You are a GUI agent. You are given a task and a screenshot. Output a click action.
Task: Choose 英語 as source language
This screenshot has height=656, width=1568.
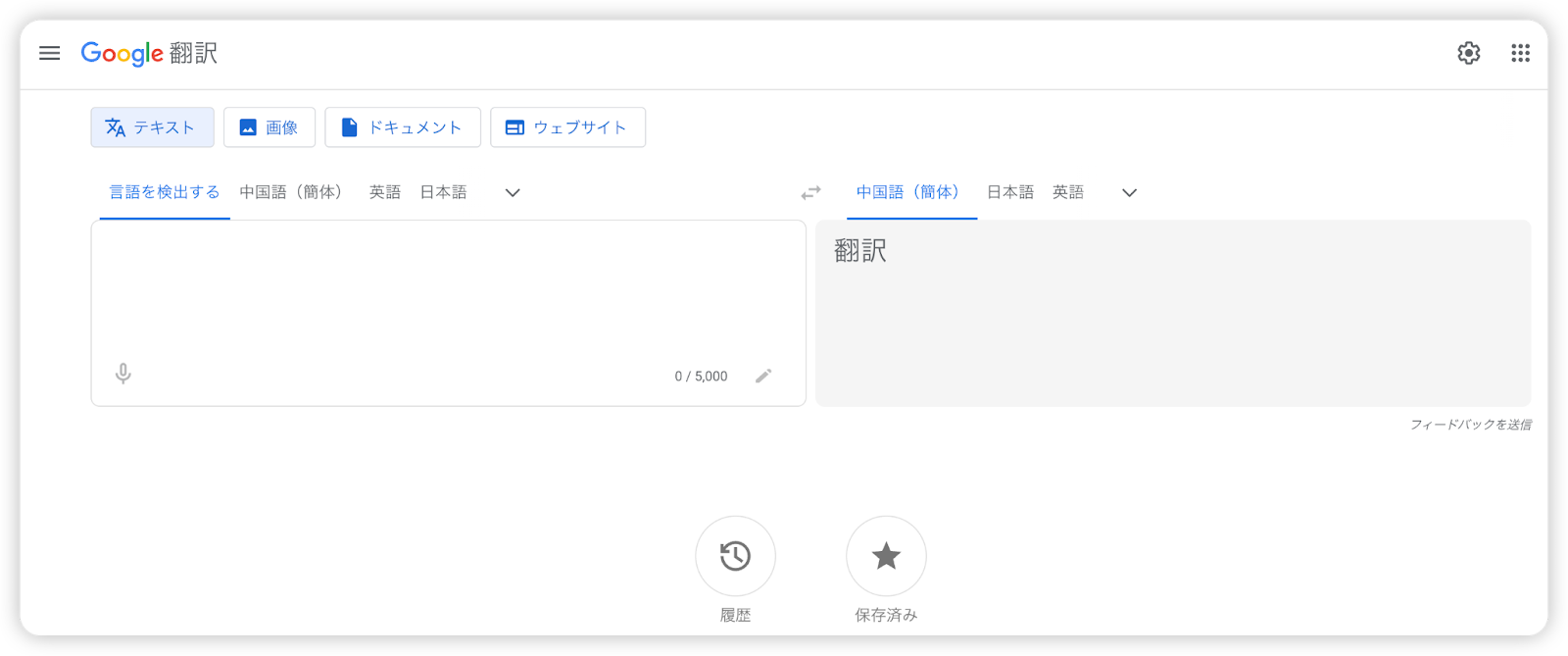point(385,192)
